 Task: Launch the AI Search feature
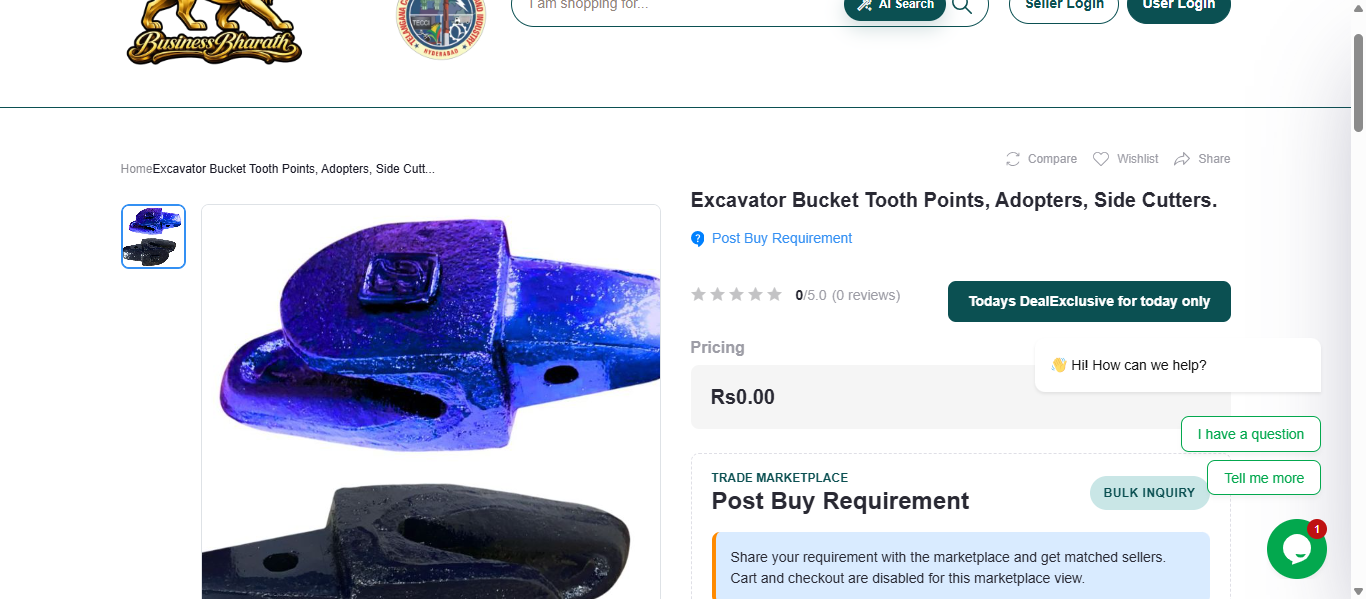pyautogui.click(x=895, y=6)
